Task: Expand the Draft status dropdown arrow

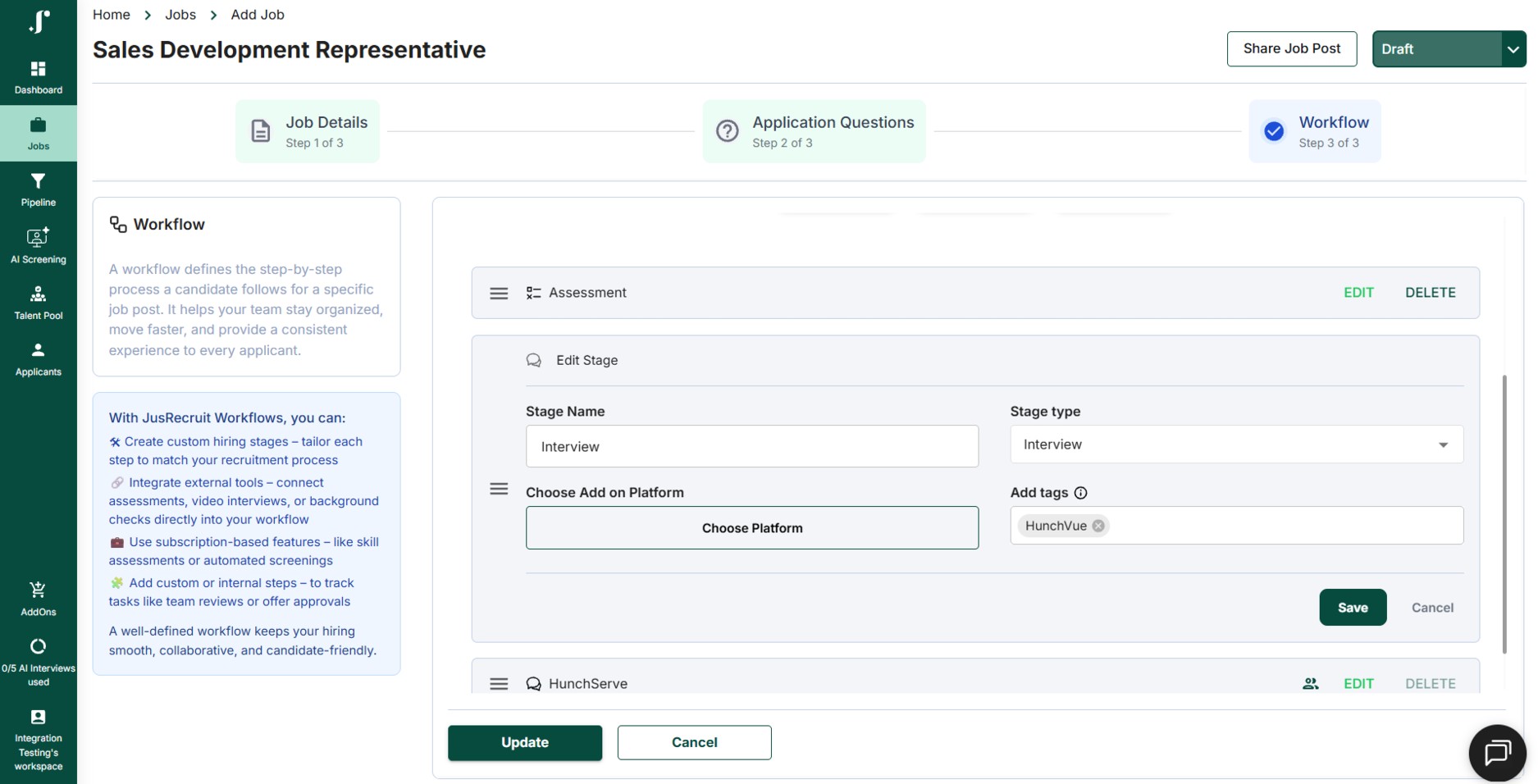Action: (x=1513, y=49)
